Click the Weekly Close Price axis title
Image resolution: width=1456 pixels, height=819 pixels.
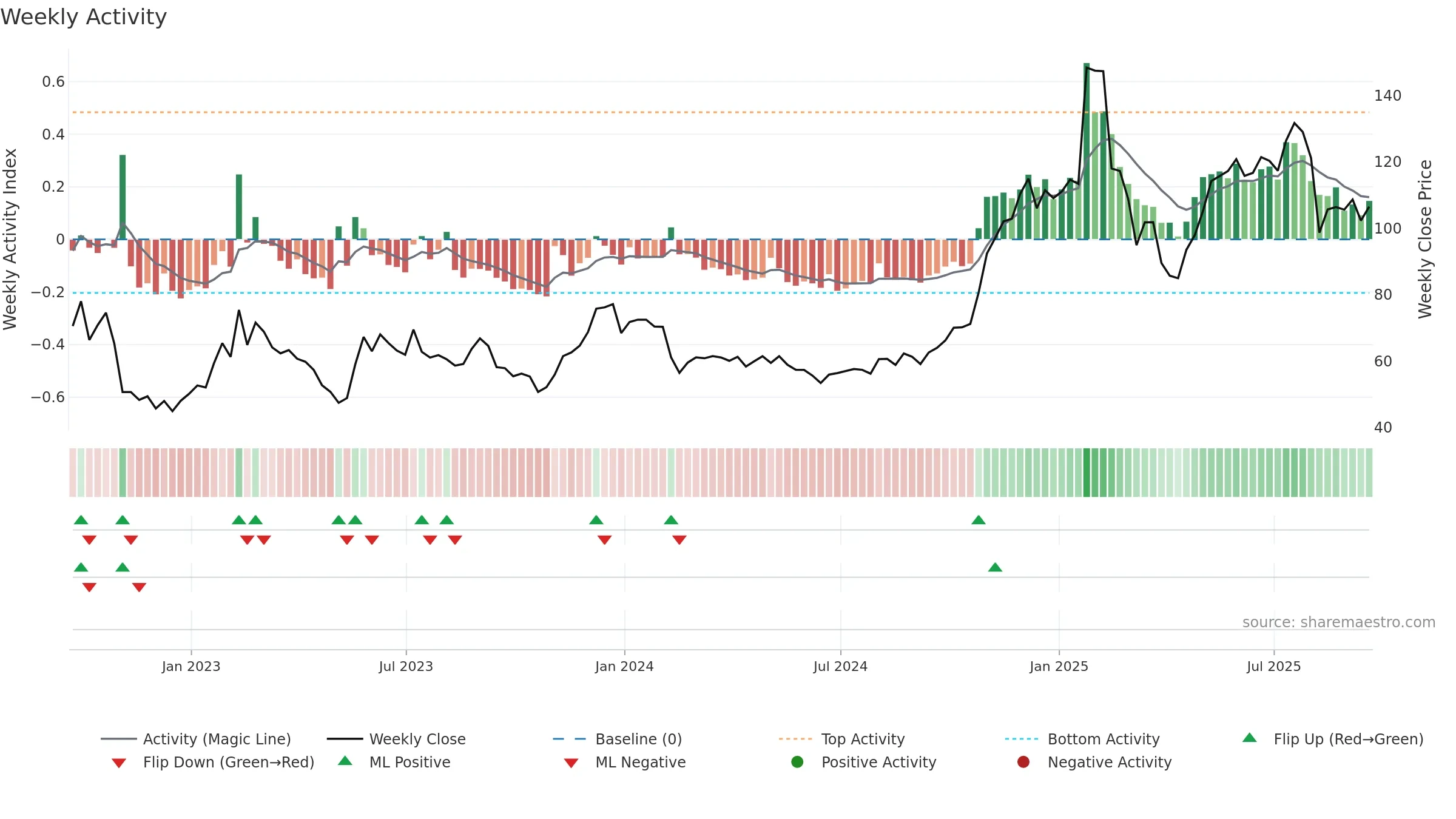coord(1425,239)
